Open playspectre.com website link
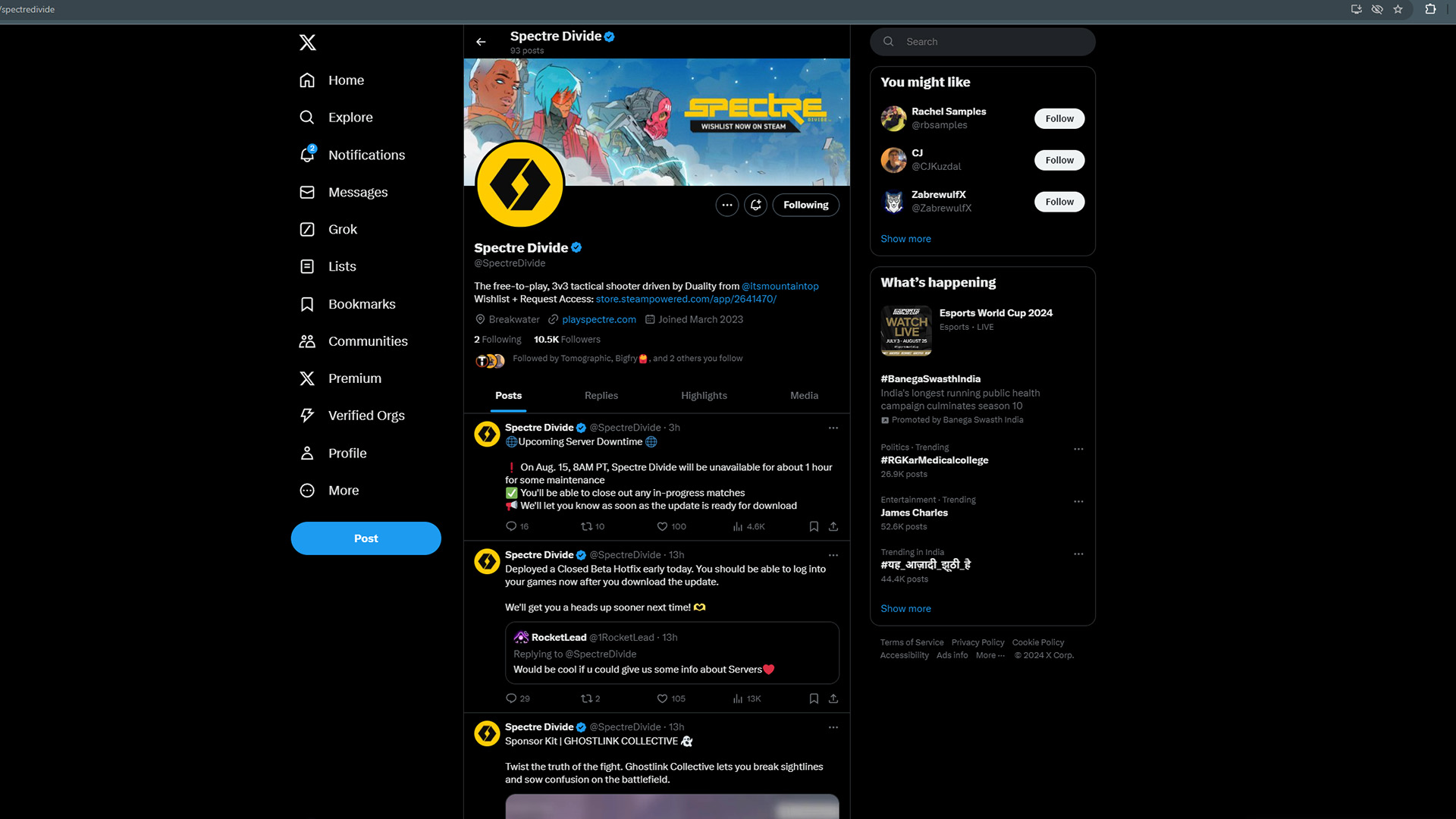 tap(599, 319)
